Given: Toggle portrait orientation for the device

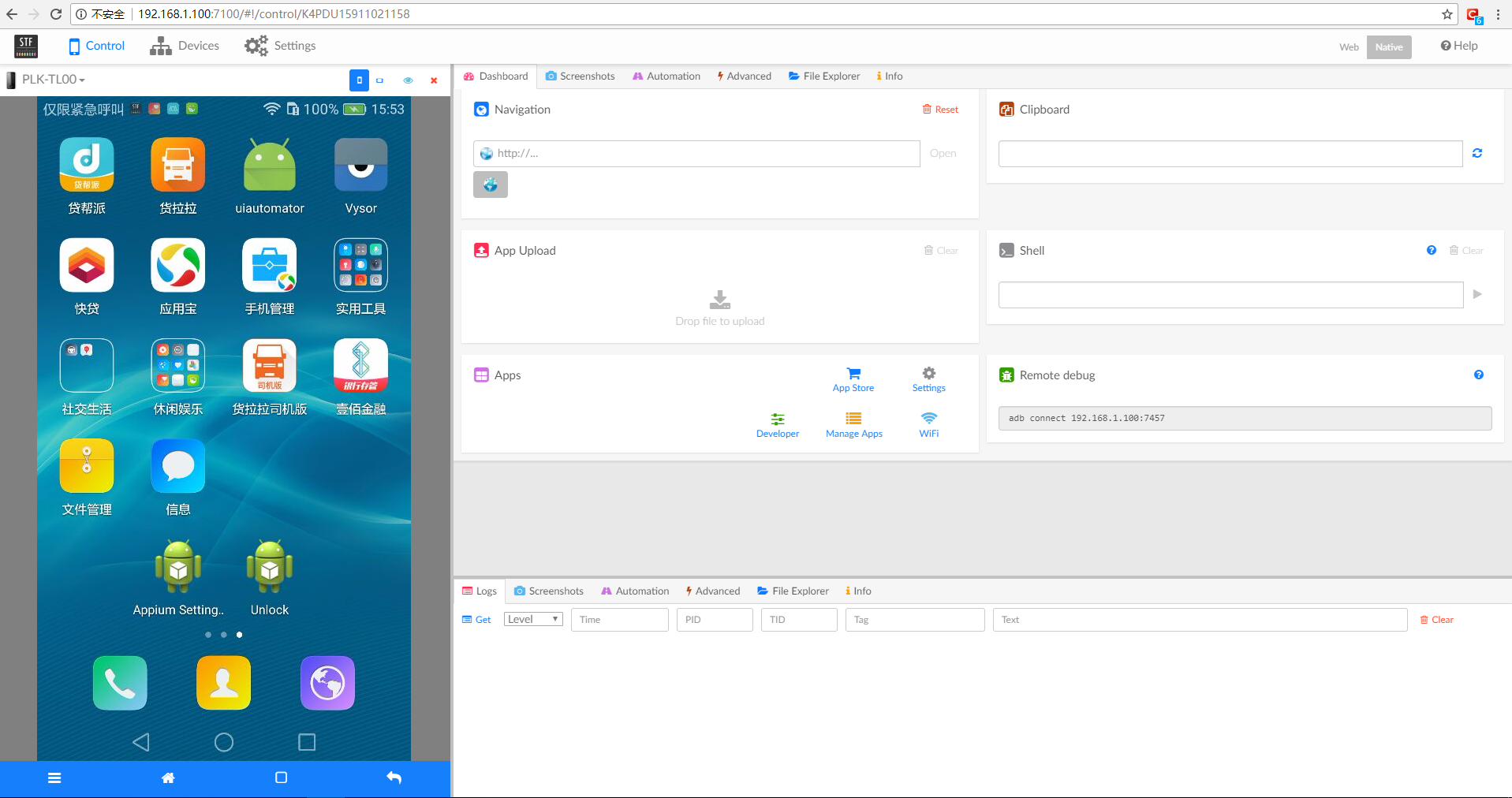Looking at the screenshot, I should point(359,80).
